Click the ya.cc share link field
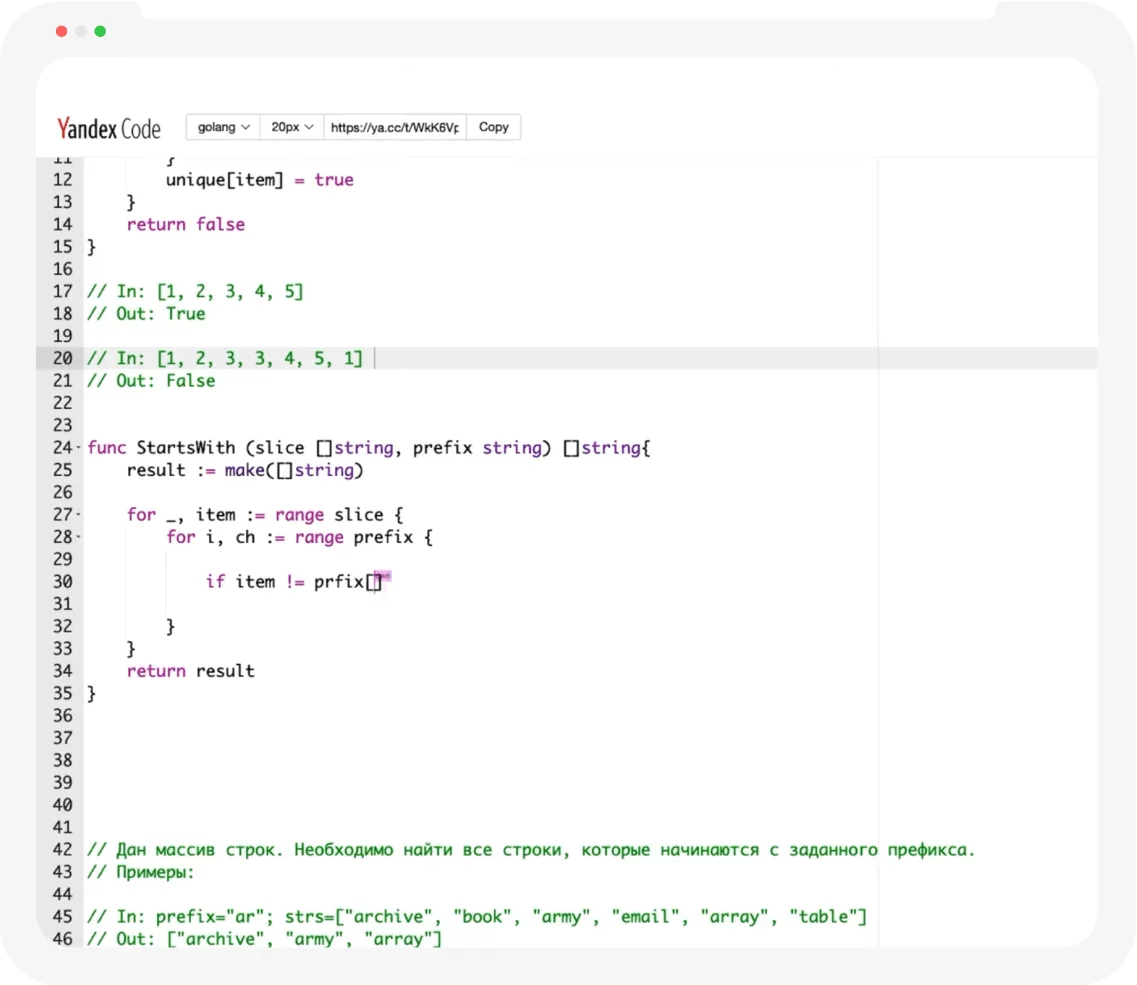The image size is (1137, 985). point(395,127)
